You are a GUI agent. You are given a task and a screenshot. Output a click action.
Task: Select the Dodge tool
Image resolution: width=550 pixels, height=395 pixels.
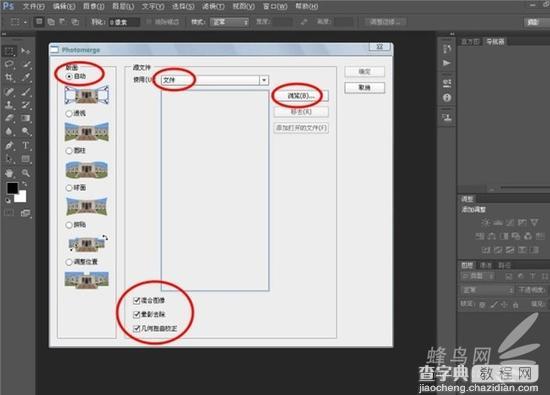(26, 132)
